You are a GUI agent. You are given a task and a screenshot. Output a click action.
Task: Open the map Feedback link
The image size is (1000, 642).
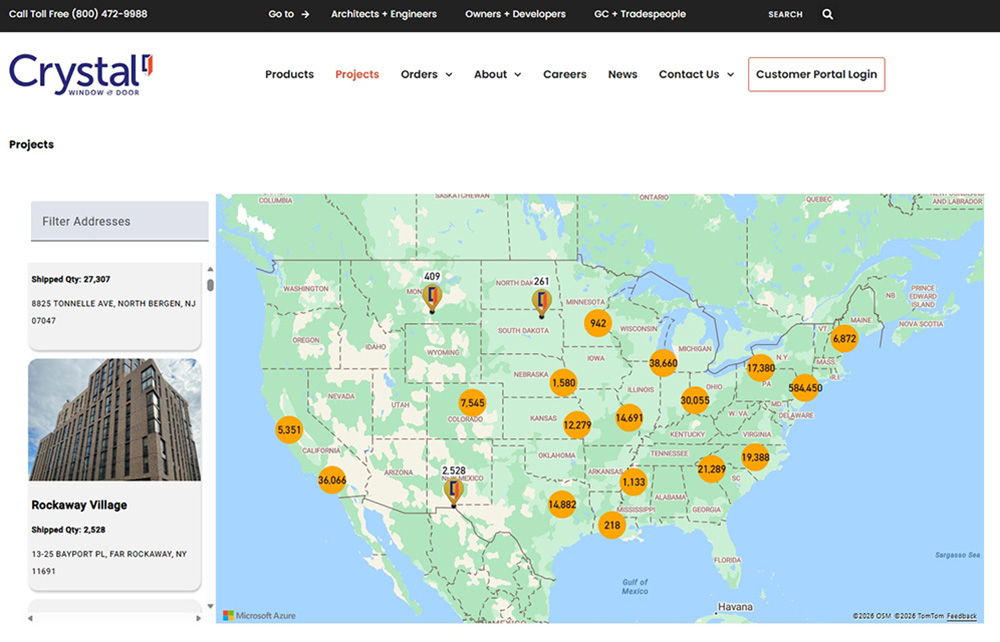tap(962, 616)
